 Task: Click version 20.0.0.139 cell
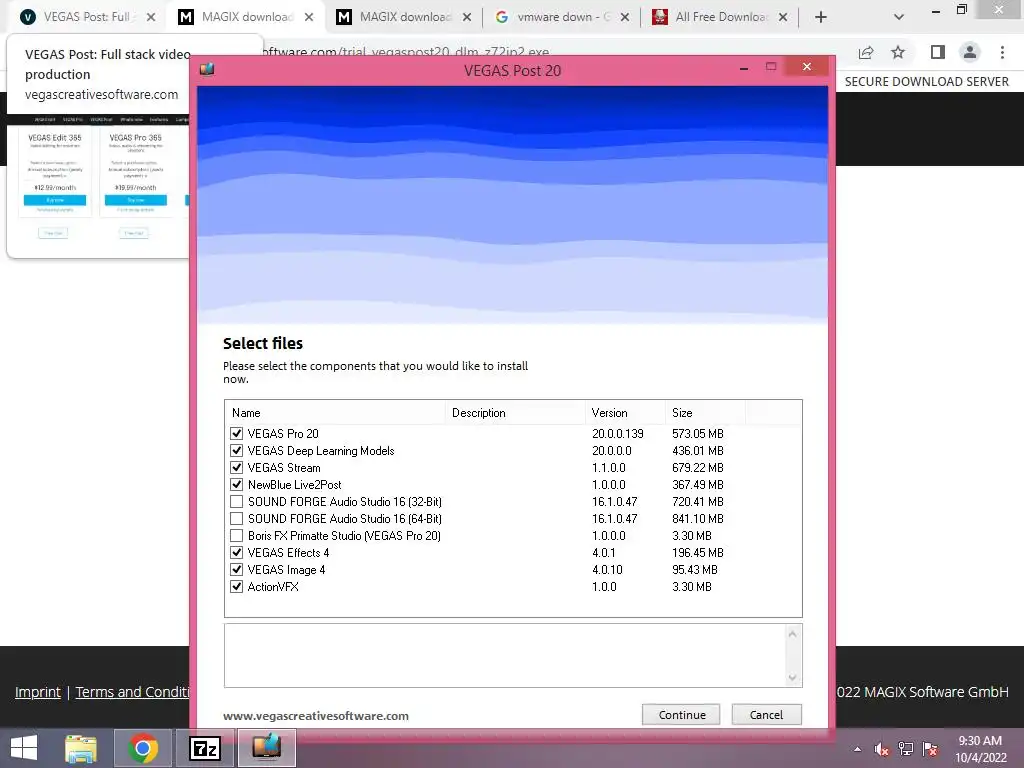(618, 434)
